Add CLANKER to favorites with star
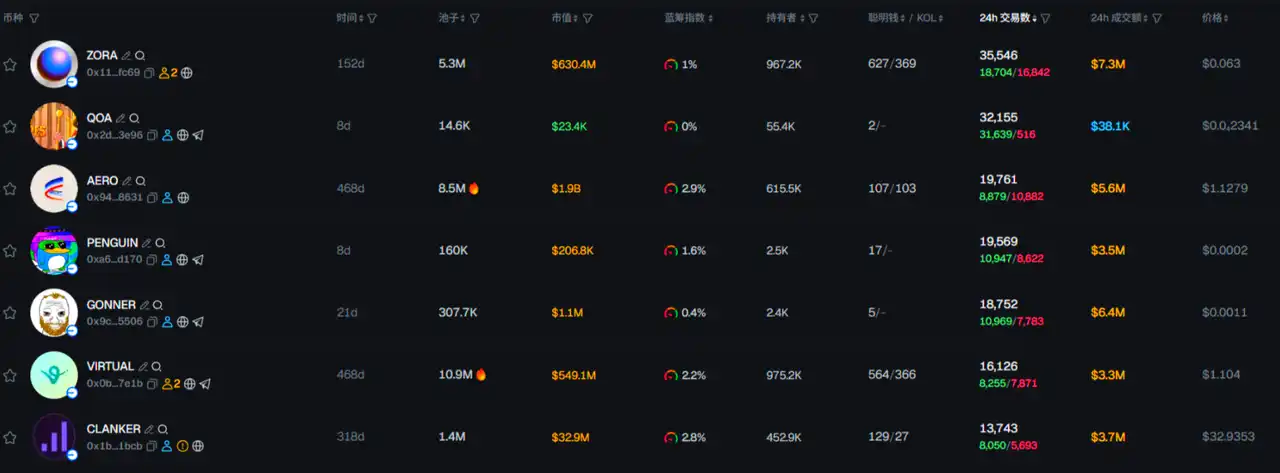The height and width of the screenshot is (473, 1280). click(10, 437)
